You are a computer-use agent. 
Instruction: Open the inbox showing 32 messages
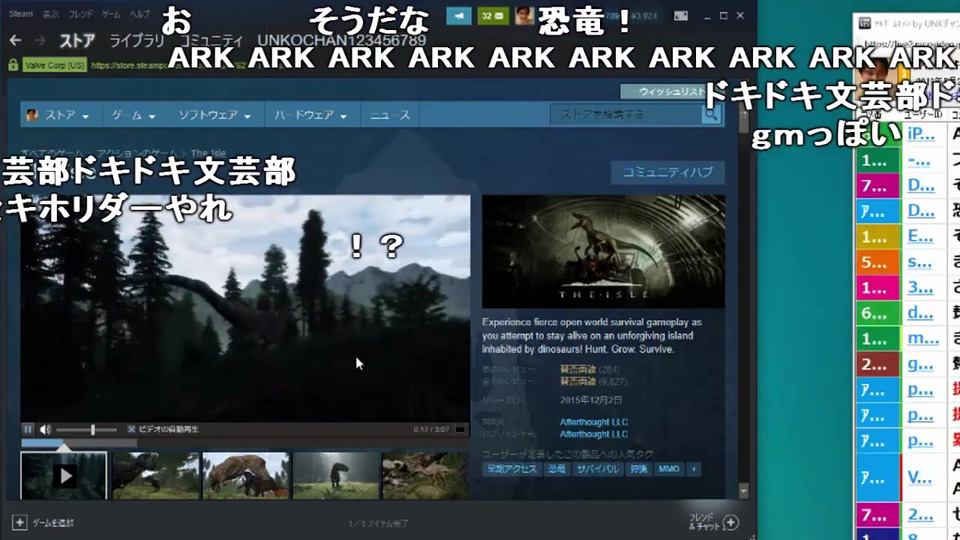coord(492,16)
